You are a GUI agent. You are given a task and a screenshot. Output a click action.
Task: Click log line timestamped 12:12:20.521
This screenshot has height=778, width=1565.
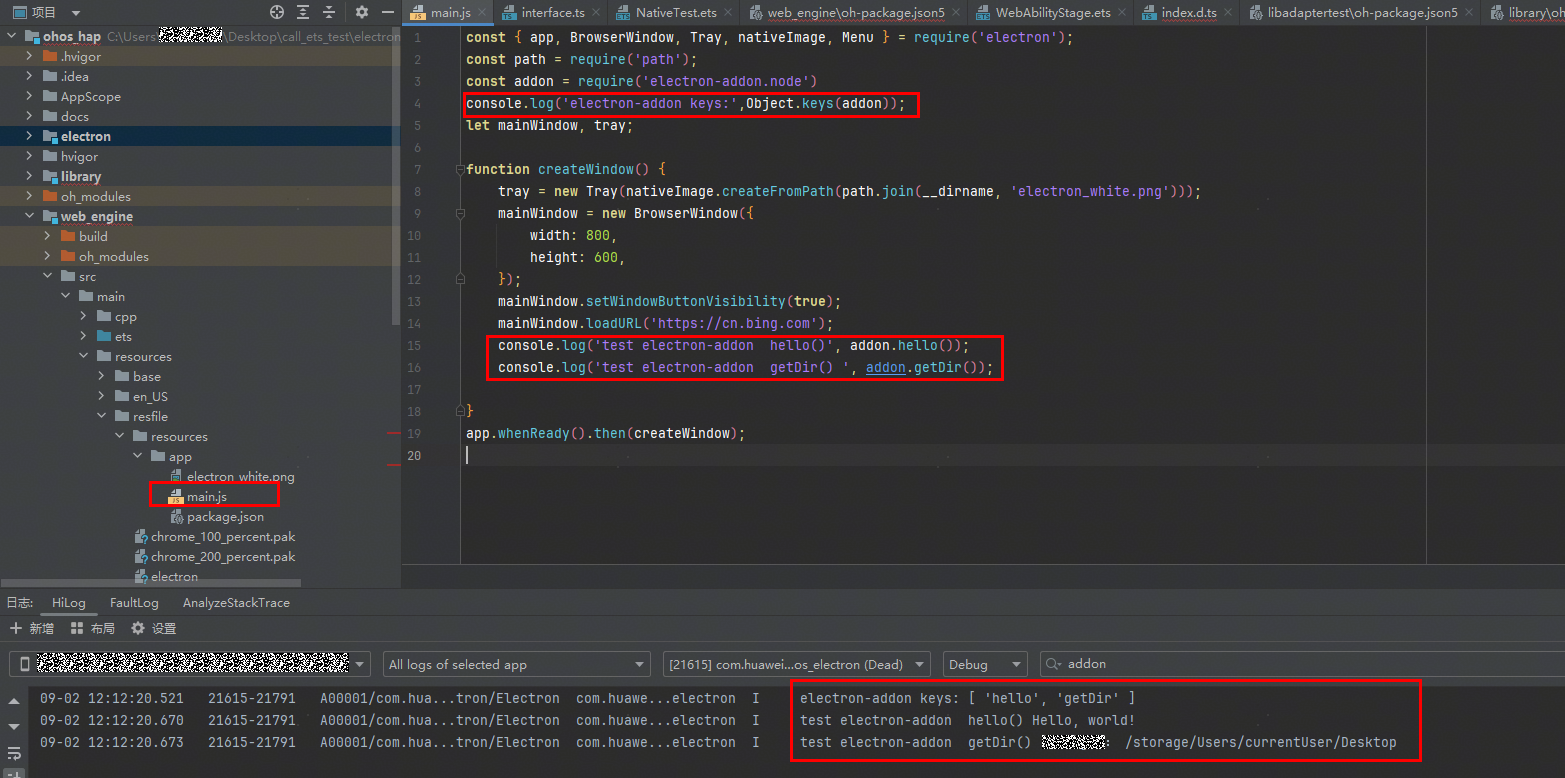(x=587, y=698)
